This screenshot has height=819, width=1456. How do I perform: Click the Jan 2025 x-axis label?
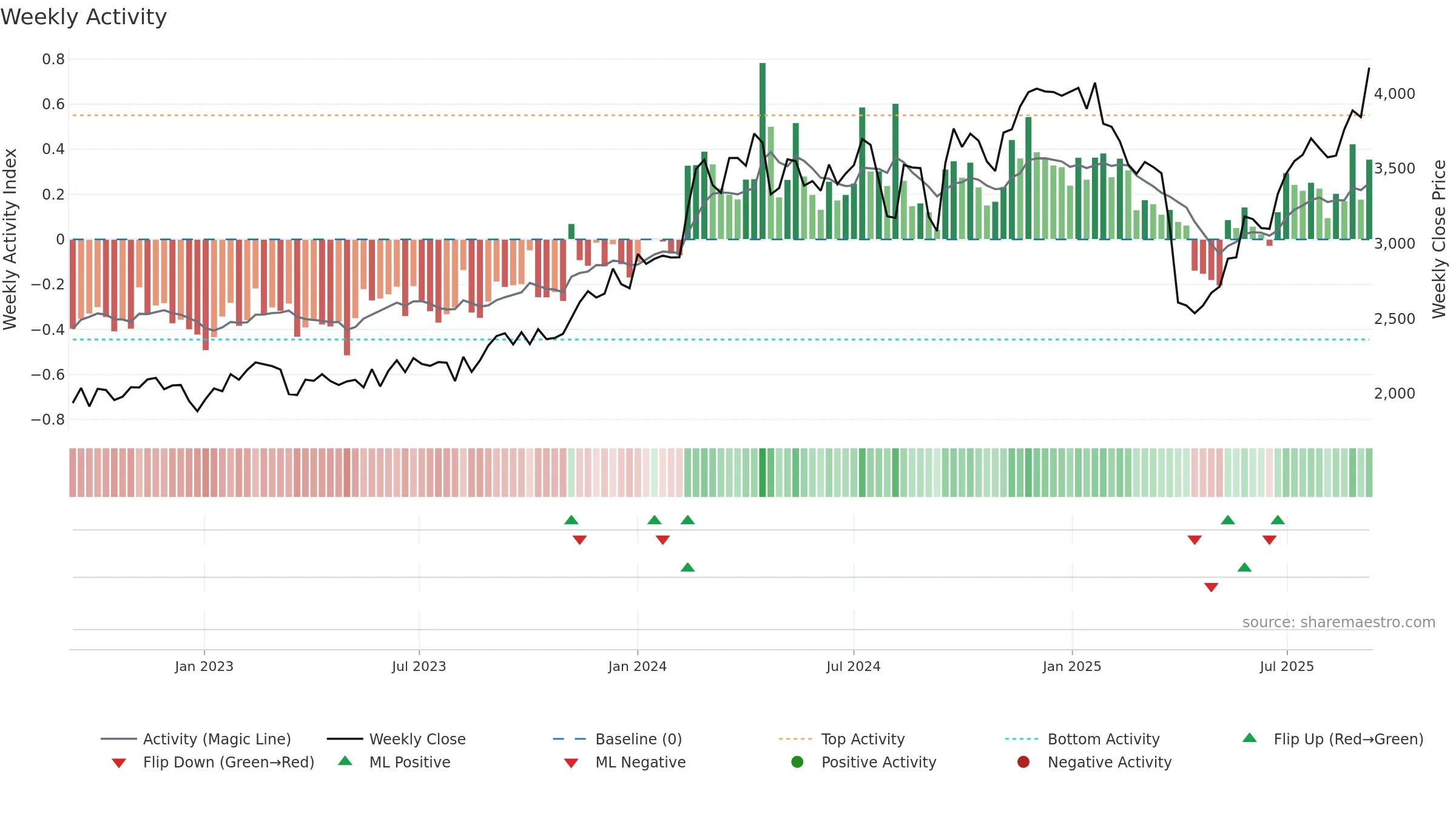click(x=1072, y=666)
